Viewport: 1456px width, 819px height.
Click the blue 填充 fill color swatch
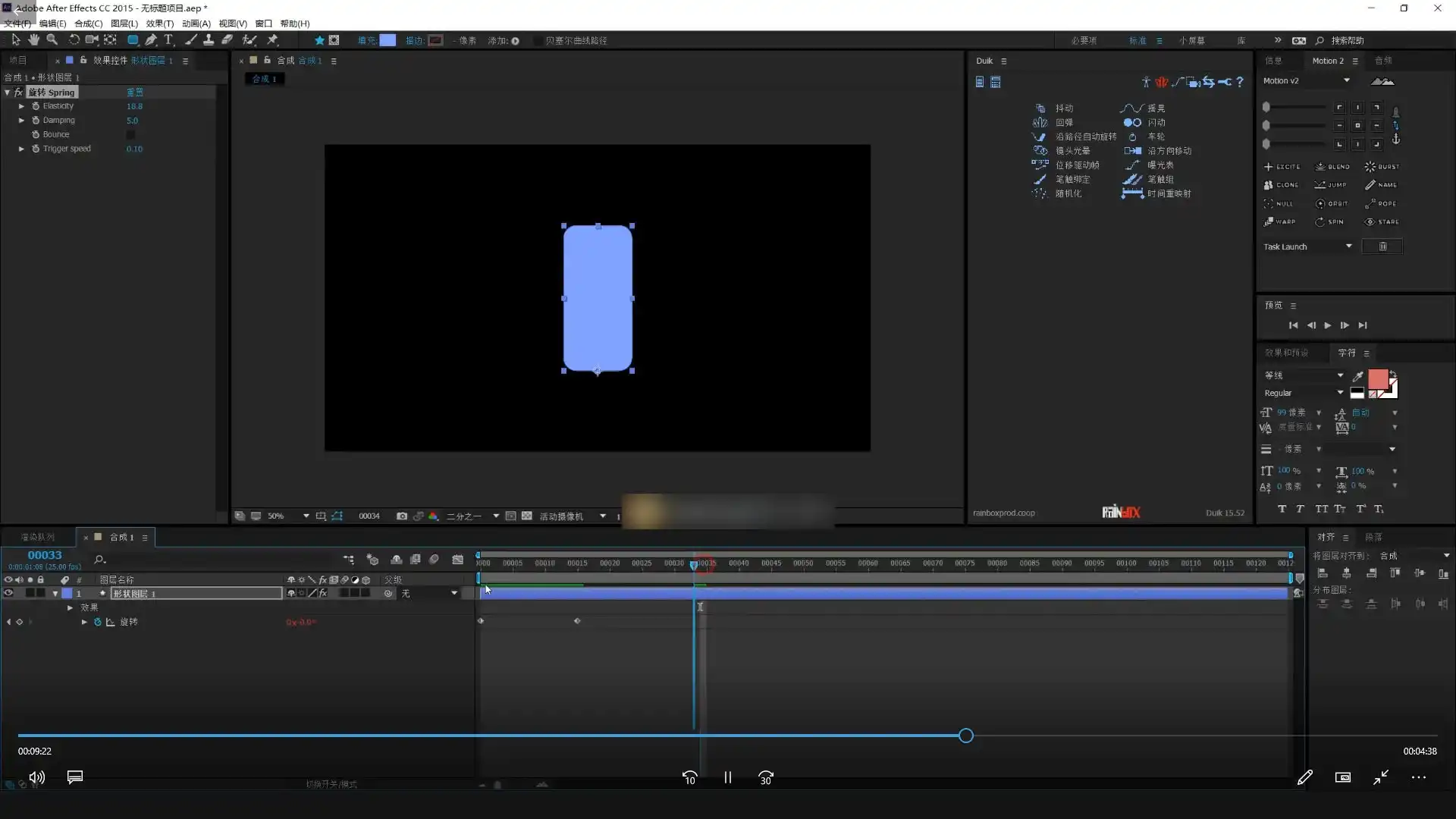pos(388,41)
